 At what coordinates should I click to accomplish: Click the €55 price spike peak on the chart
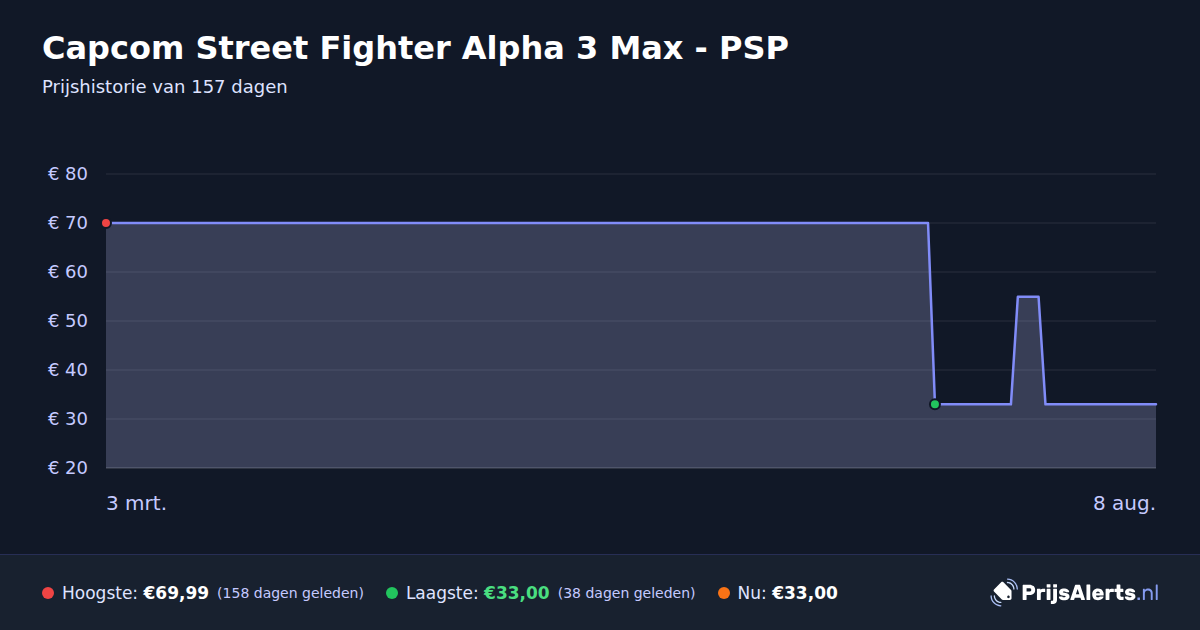1028,297
